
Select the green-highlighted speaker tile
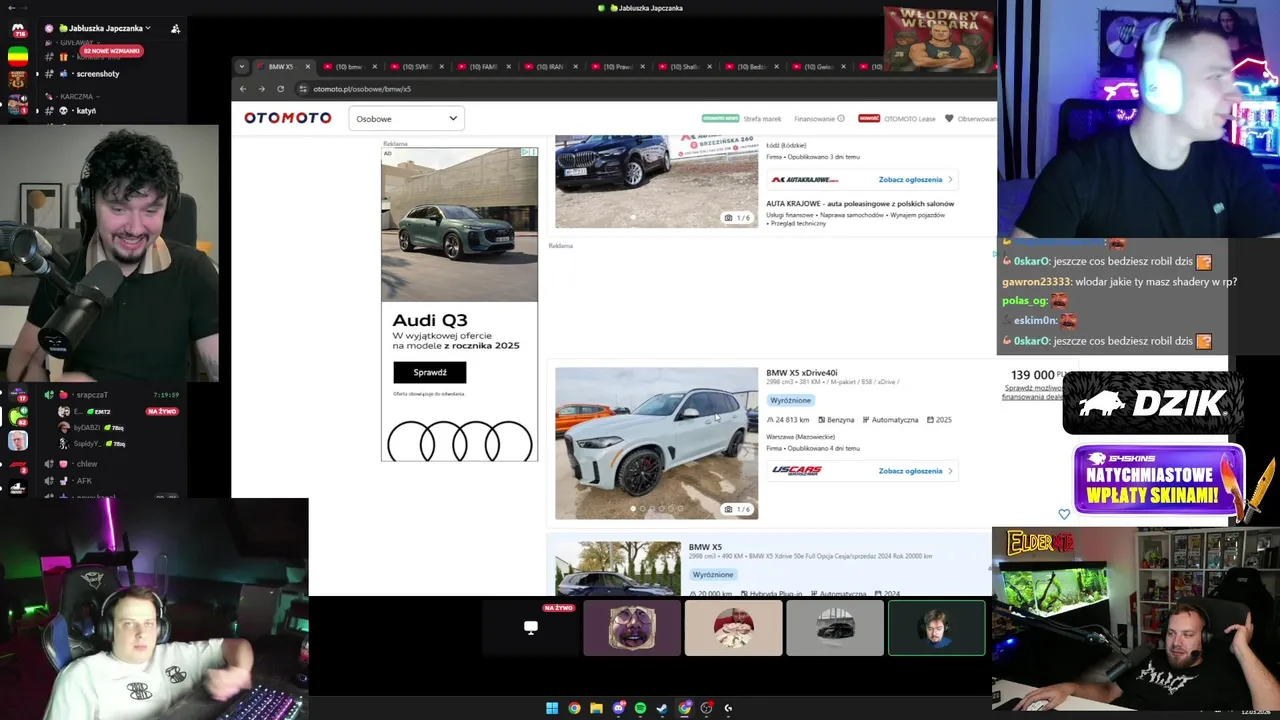936,627
